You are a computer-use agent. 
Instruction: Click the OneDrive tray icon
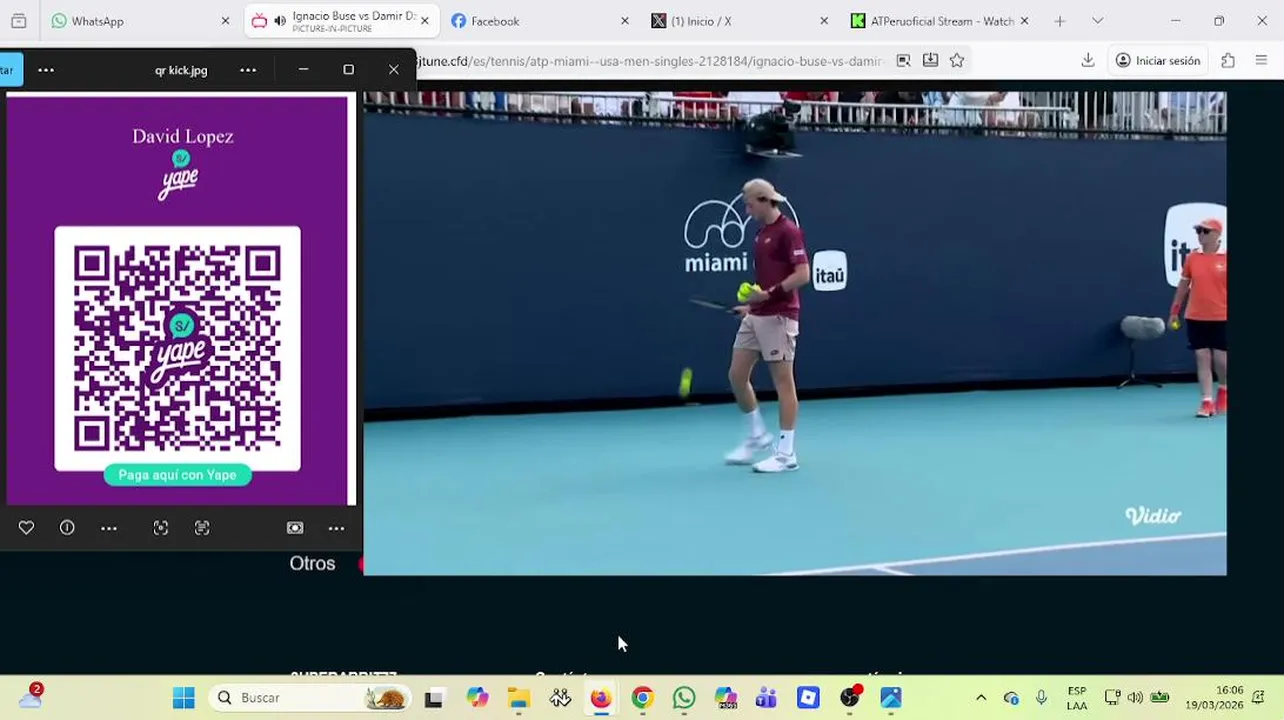pyautogui.click(x=1011, y=698)
